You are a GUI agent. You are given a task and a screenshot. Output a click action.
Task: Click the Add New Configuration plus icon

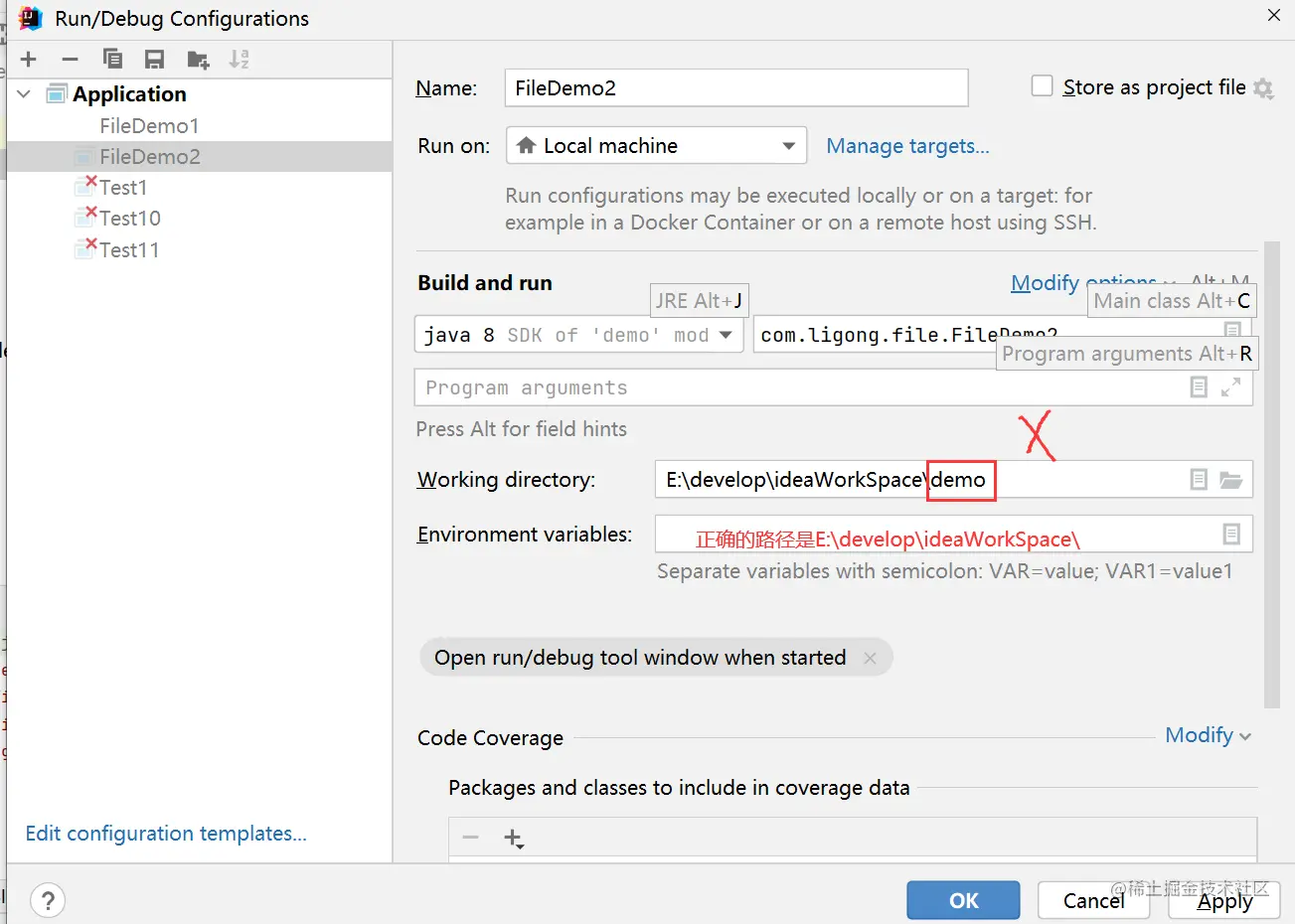[x=28, y=60]
